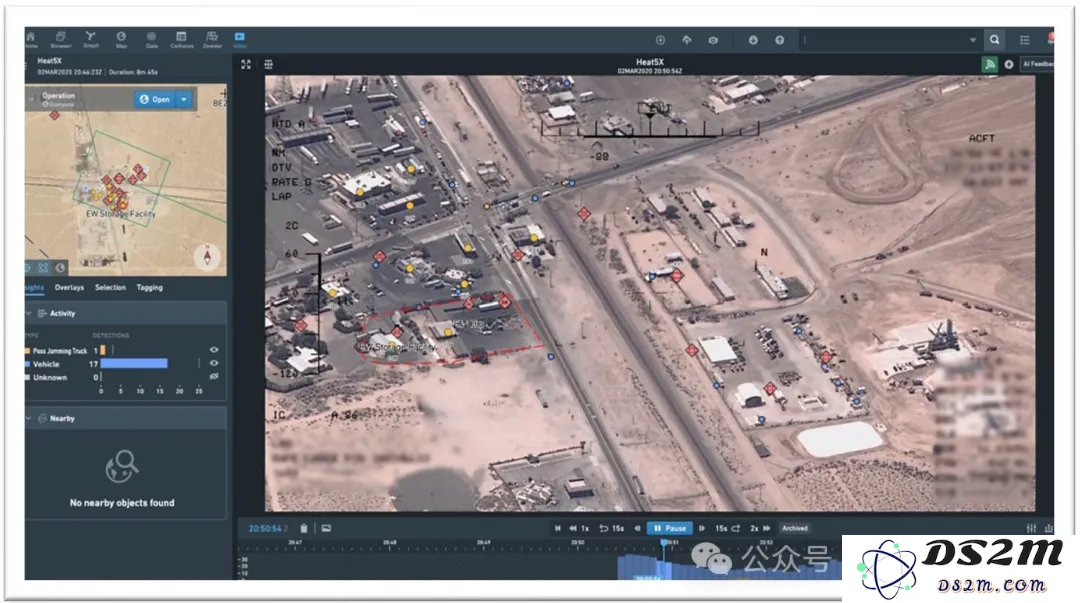Click the Archived button
This screenshot has height=603, width=1080.
pos(794,529)
